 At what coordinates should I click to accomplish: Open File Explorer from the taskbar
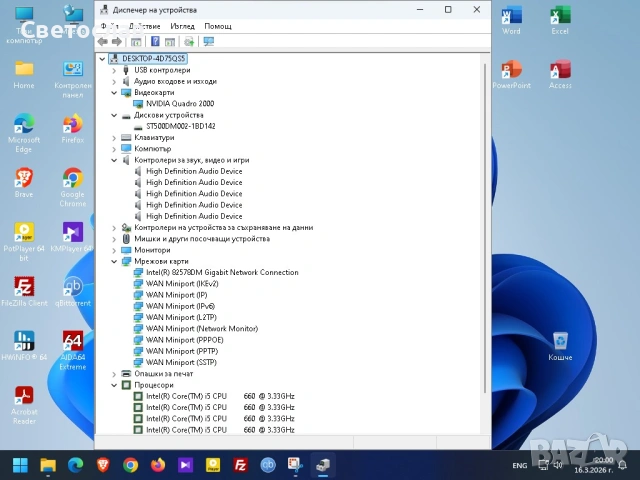[x=48, y=465]
